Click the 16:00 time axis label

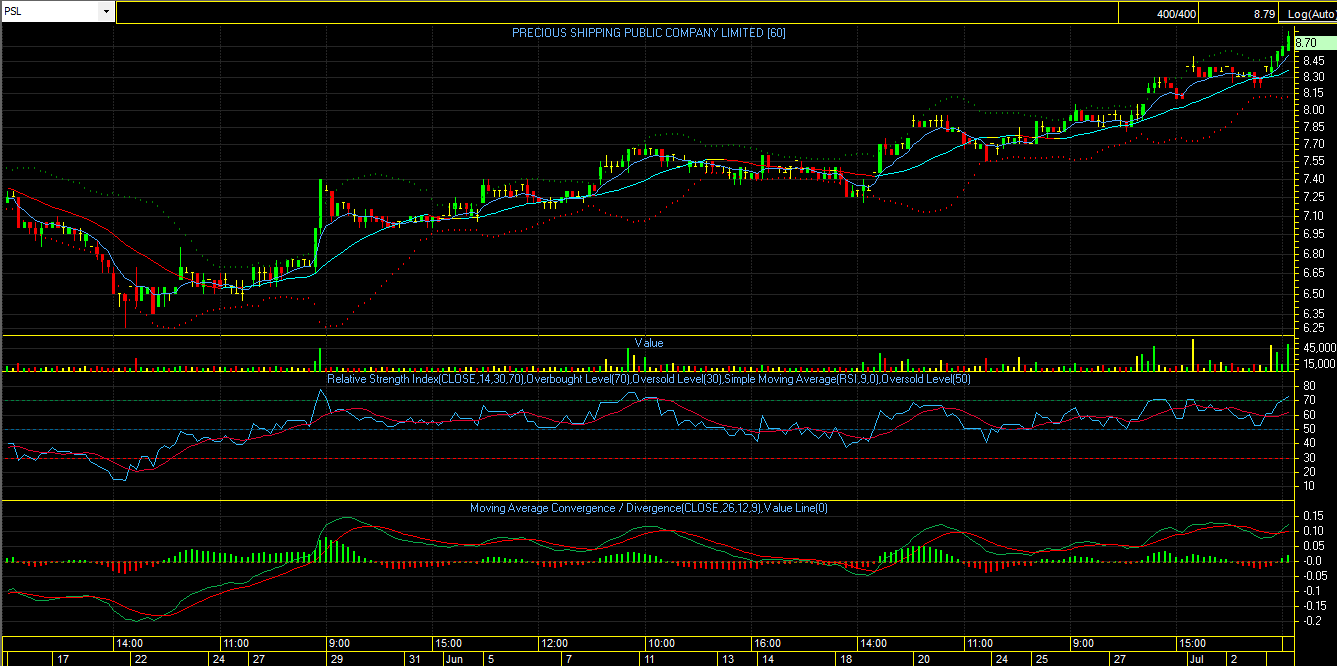[767, 643]
